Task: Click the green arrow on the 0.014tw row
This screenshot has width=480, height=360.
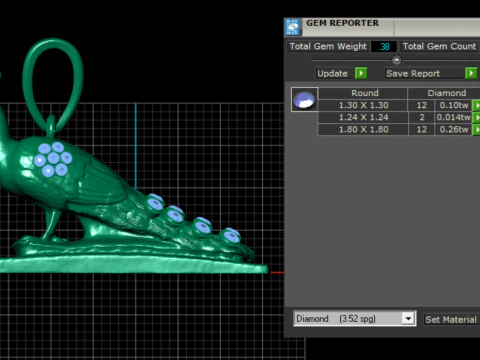Action: (x=476, y=117)
